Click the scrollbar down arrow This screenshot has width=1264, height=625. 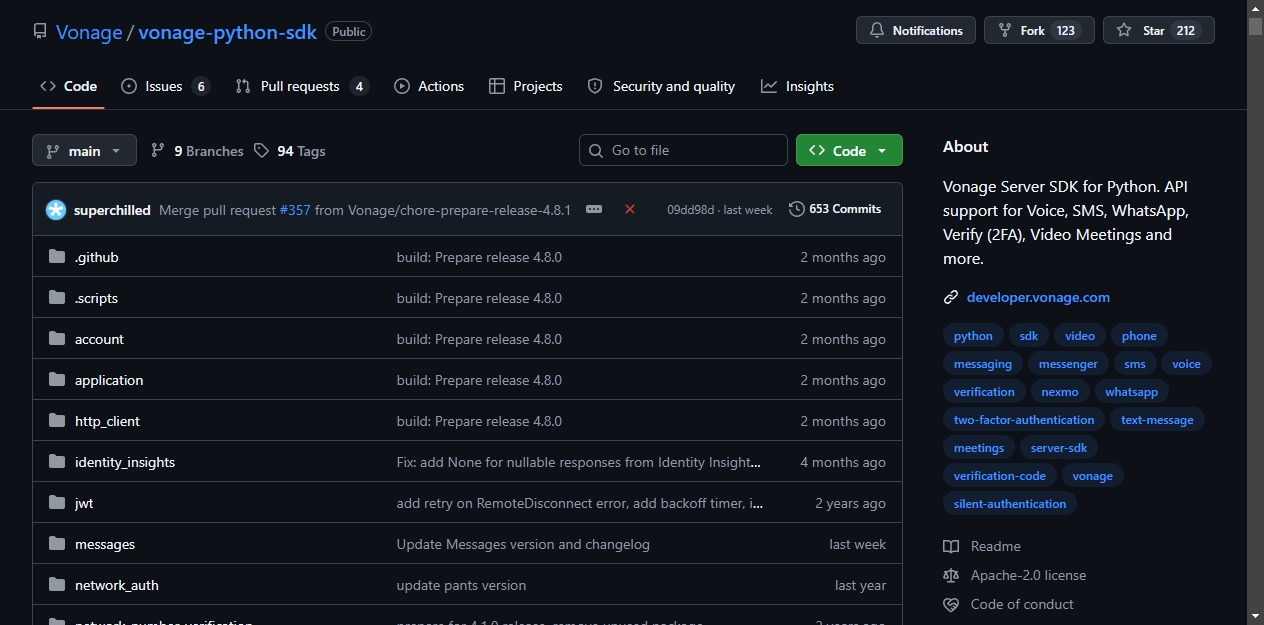point(1255,616)
